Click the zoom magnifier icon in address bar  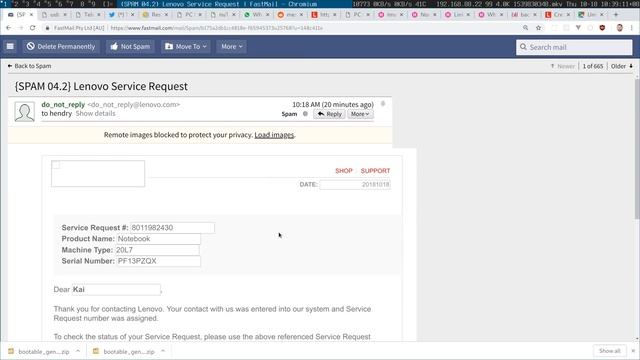coord(525,28)
